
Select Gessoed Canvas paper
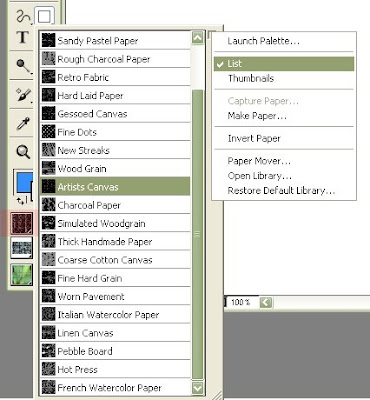(x=115, y=114)
